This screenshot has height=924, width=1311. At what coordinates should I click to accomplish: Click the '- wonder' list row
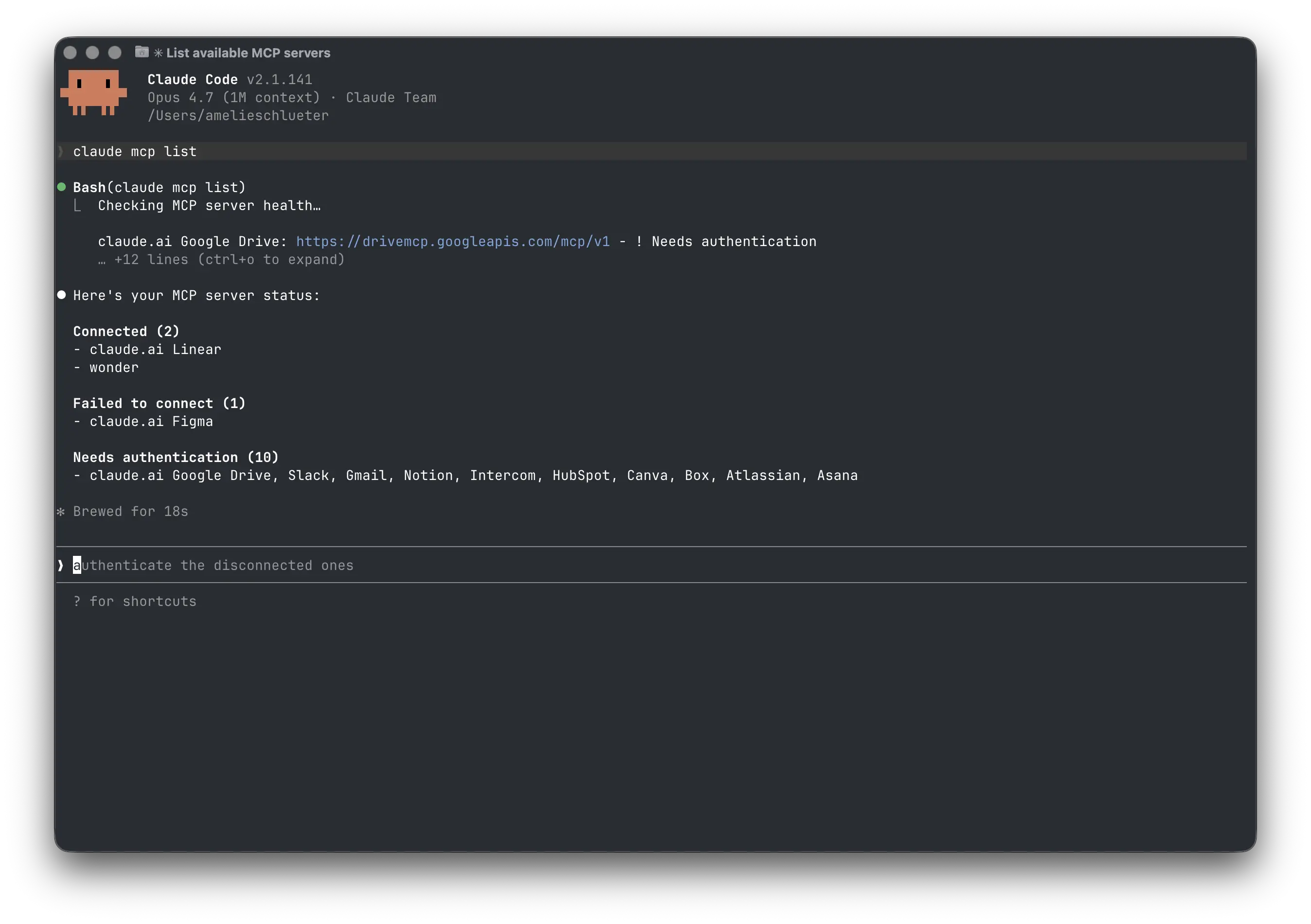pos(106,368)
